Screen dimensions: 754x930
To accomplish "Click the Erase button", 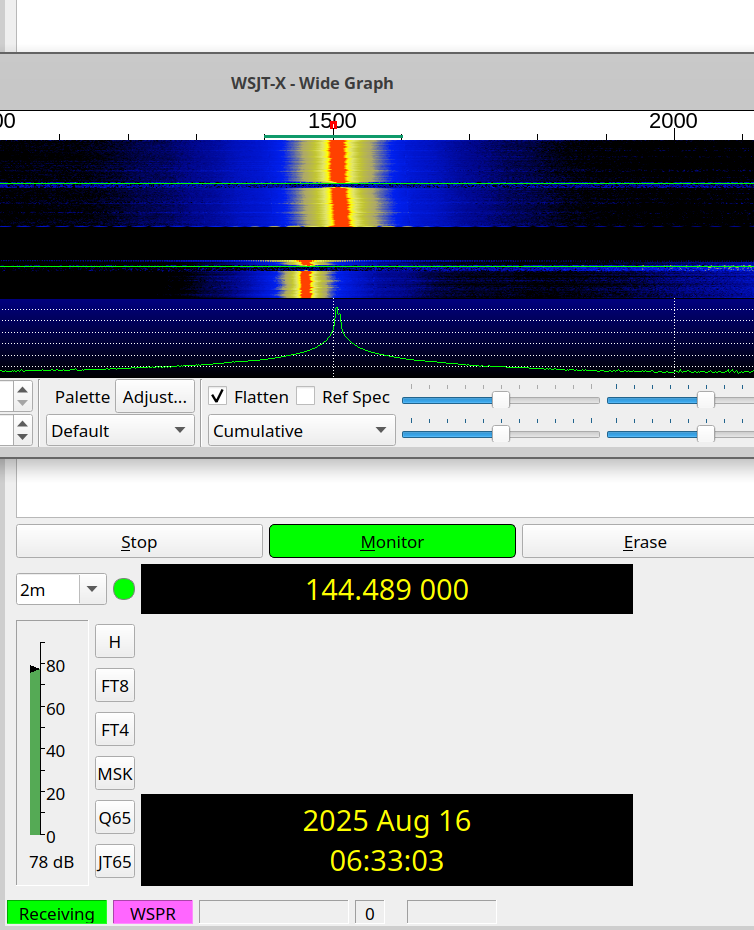I will 645,542.
